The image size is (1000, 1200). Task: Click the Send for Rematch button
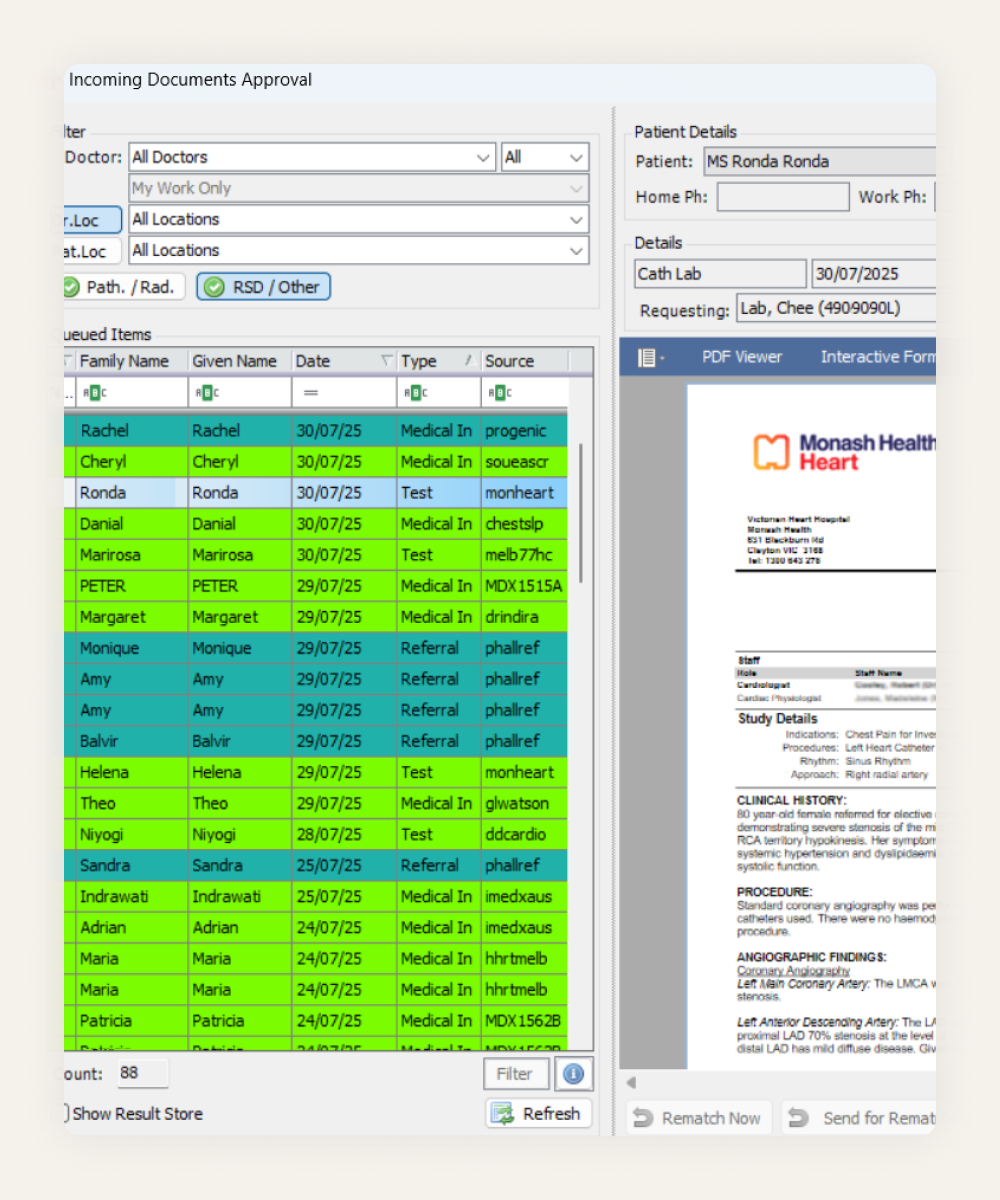(859, 1118)
